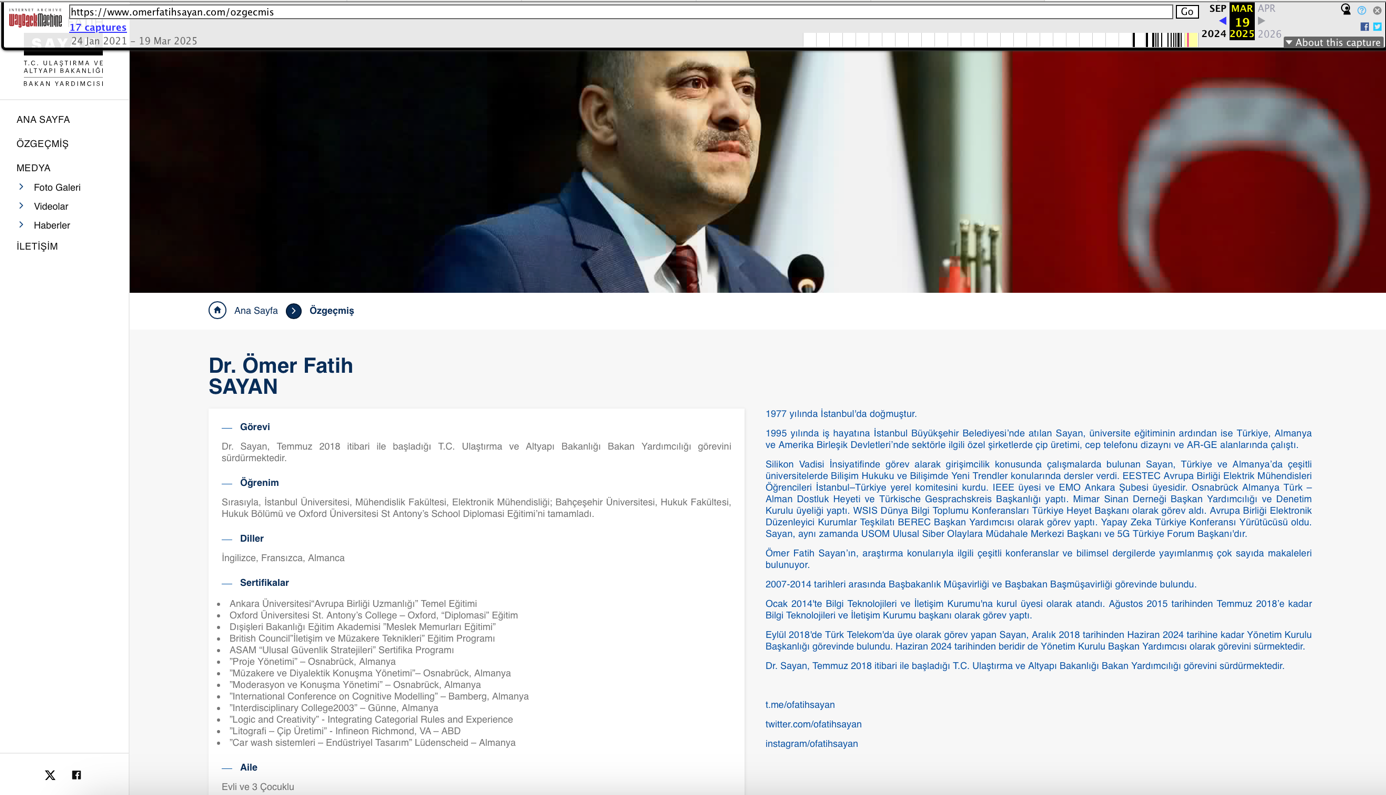Expand About this capture dropdown
The height and width of the screenshot is (795, 1386).
(x=1334, y=42)
